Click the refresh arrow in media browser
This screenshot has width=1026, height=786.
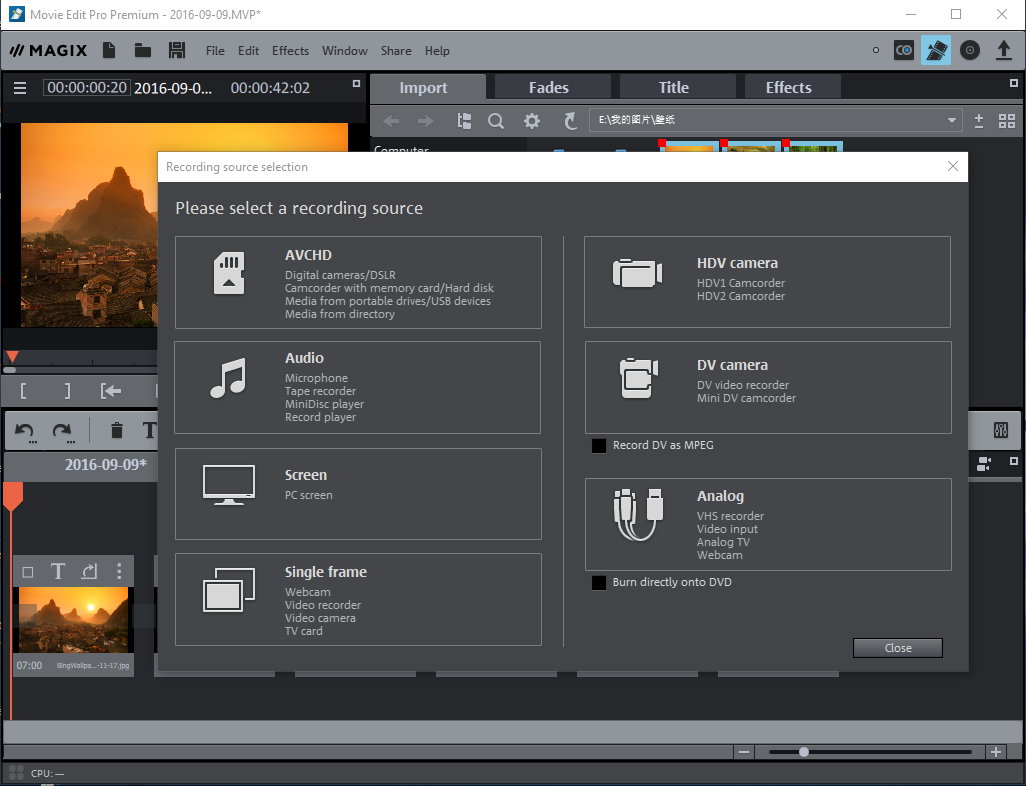(570, 121)
